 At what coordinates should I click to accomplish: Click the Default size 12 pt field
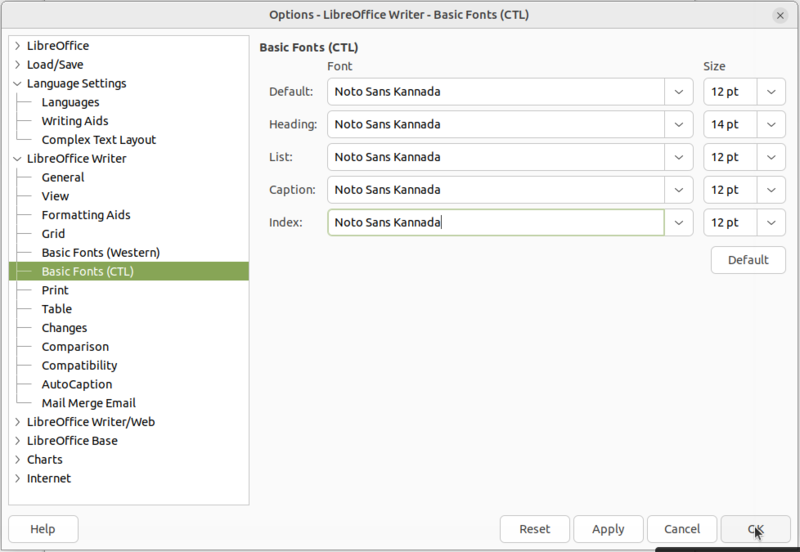[730, 92]
